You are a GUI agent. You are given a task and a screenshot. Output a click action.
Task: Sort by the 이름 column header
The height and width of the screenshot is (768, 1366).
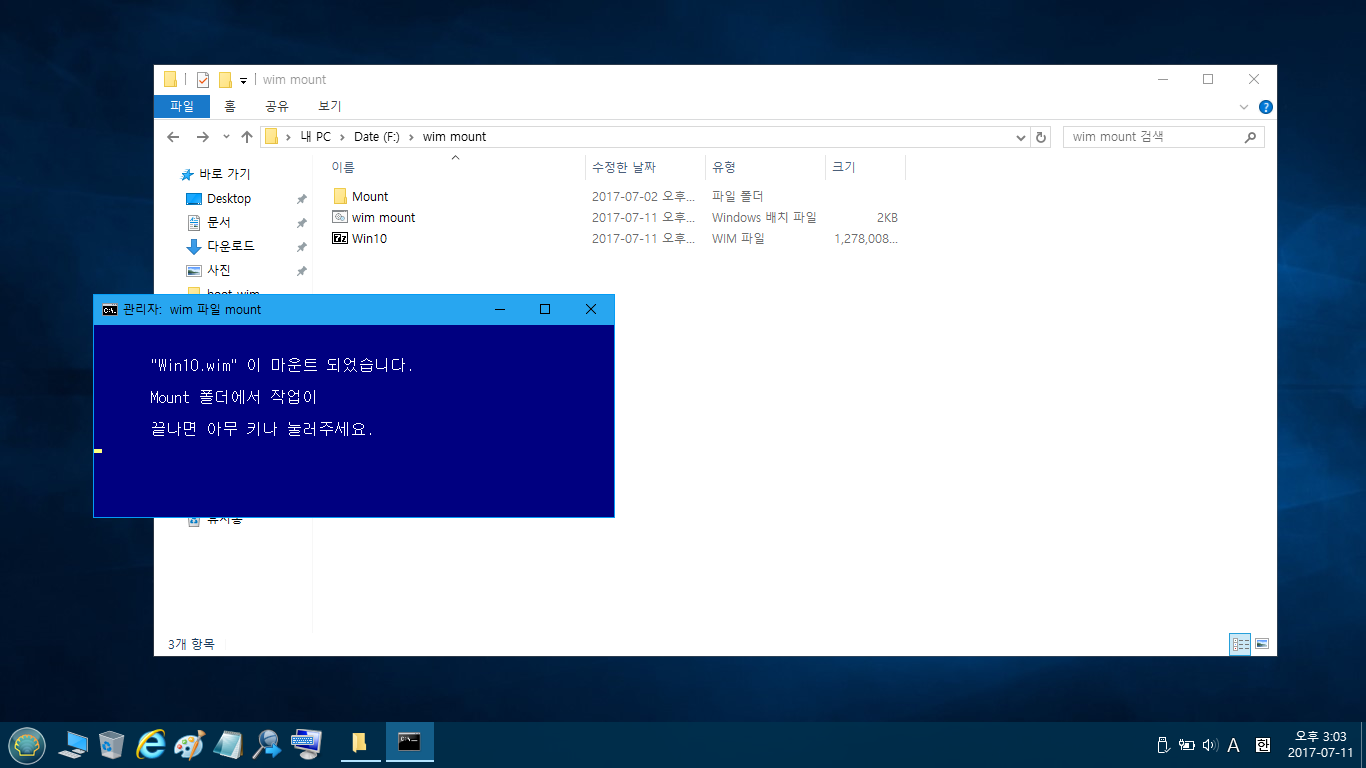pos(455,168)
